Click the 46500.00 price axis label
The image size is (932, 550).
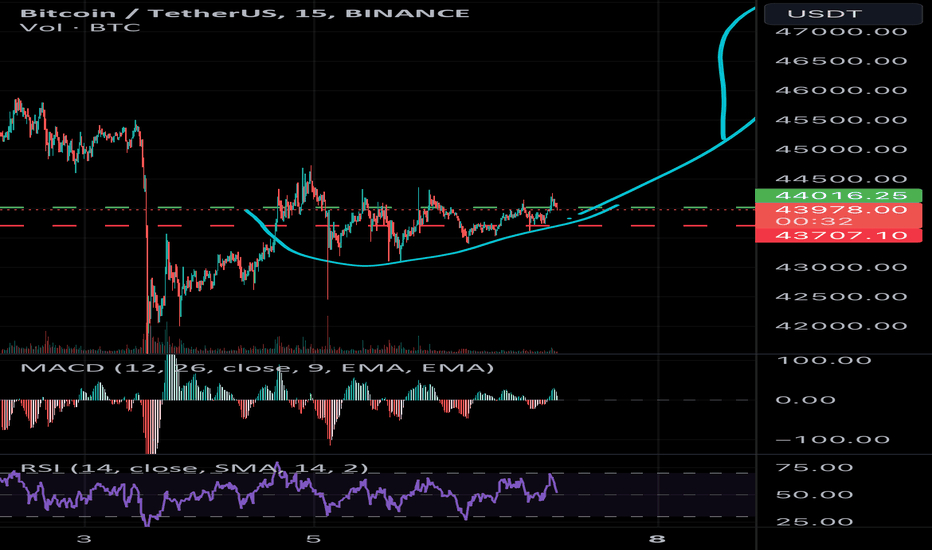840,61
